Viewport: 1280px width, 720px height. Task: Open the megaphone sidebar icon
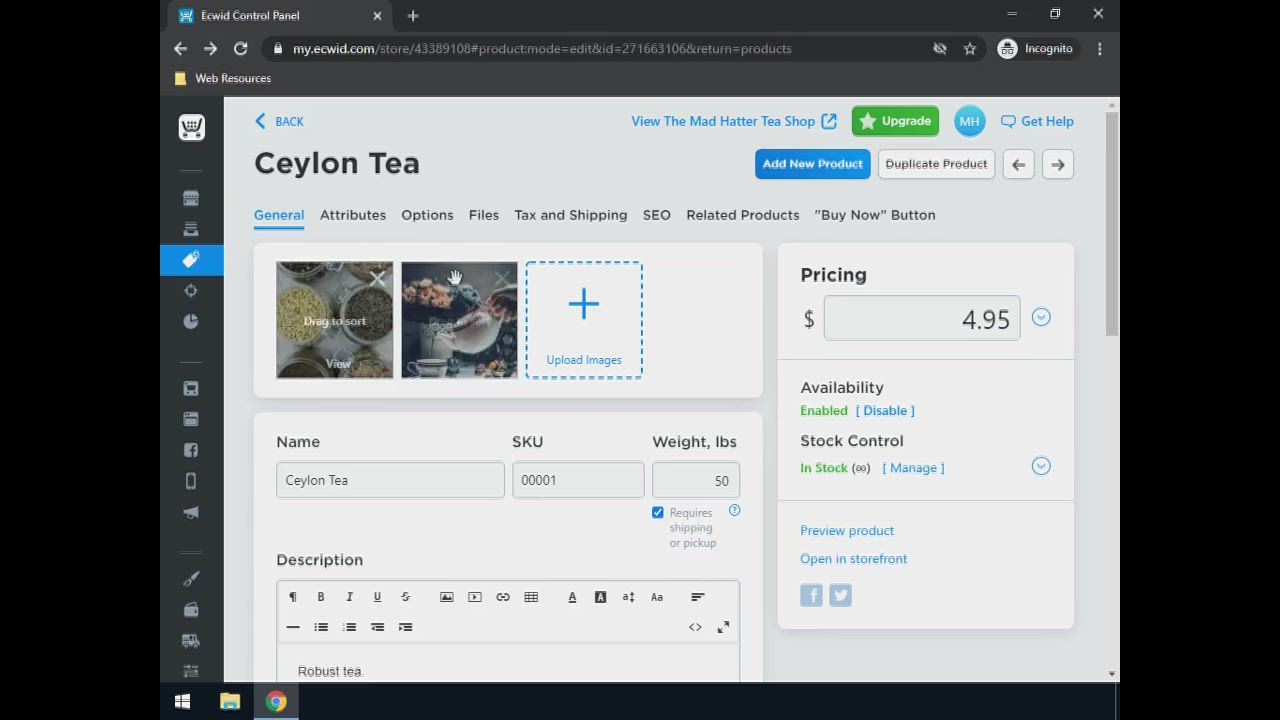(x=191, y=512)
